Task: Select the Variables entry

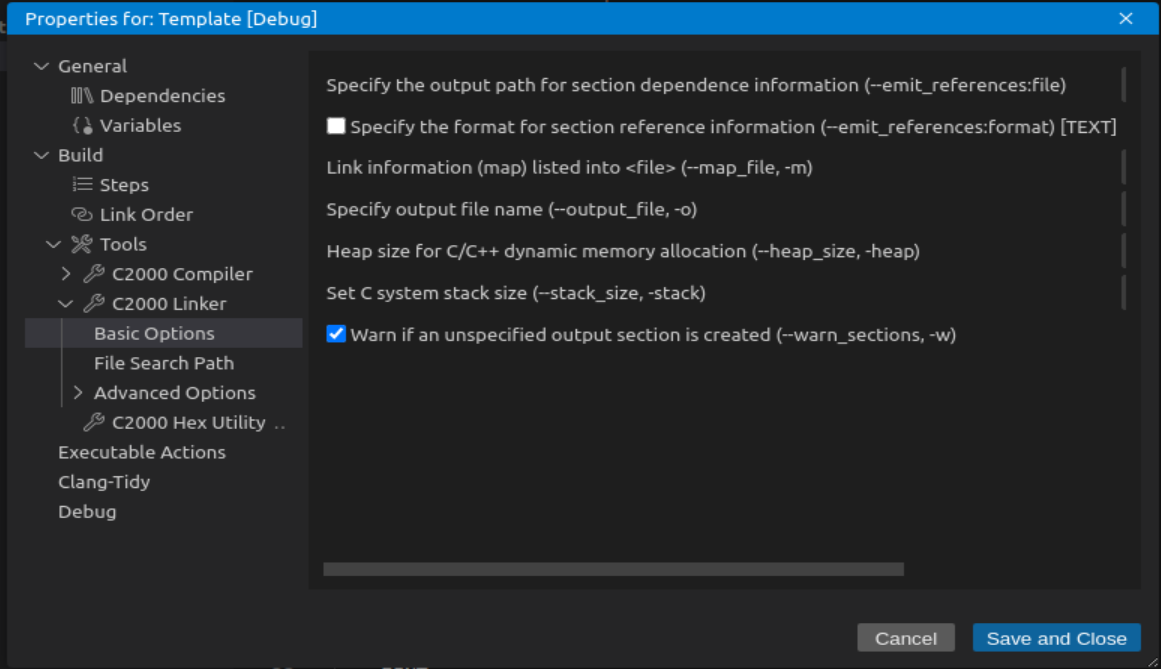Action: coord(140,125)
